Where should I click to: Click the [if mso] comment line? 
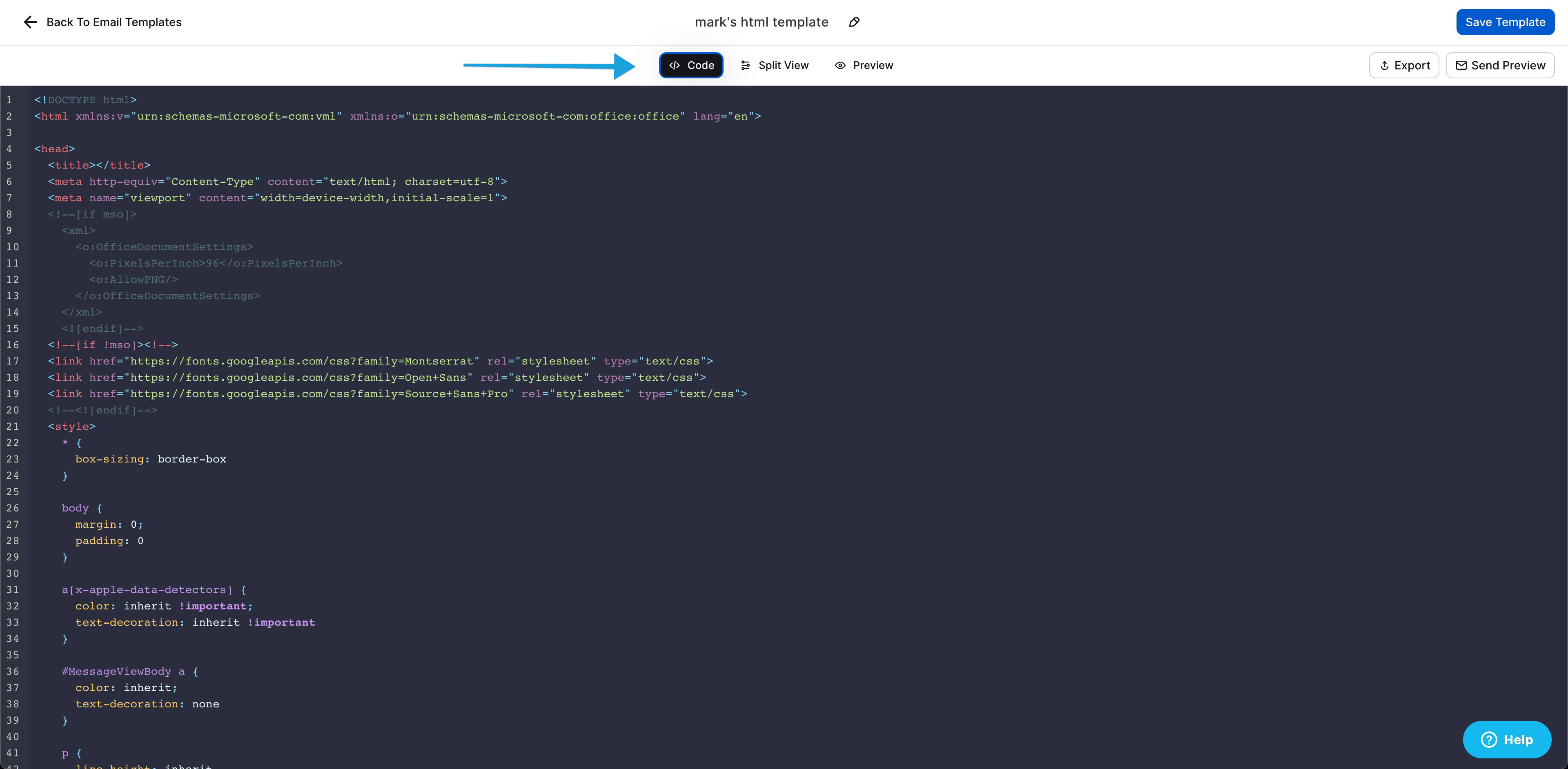click(93, 214)
